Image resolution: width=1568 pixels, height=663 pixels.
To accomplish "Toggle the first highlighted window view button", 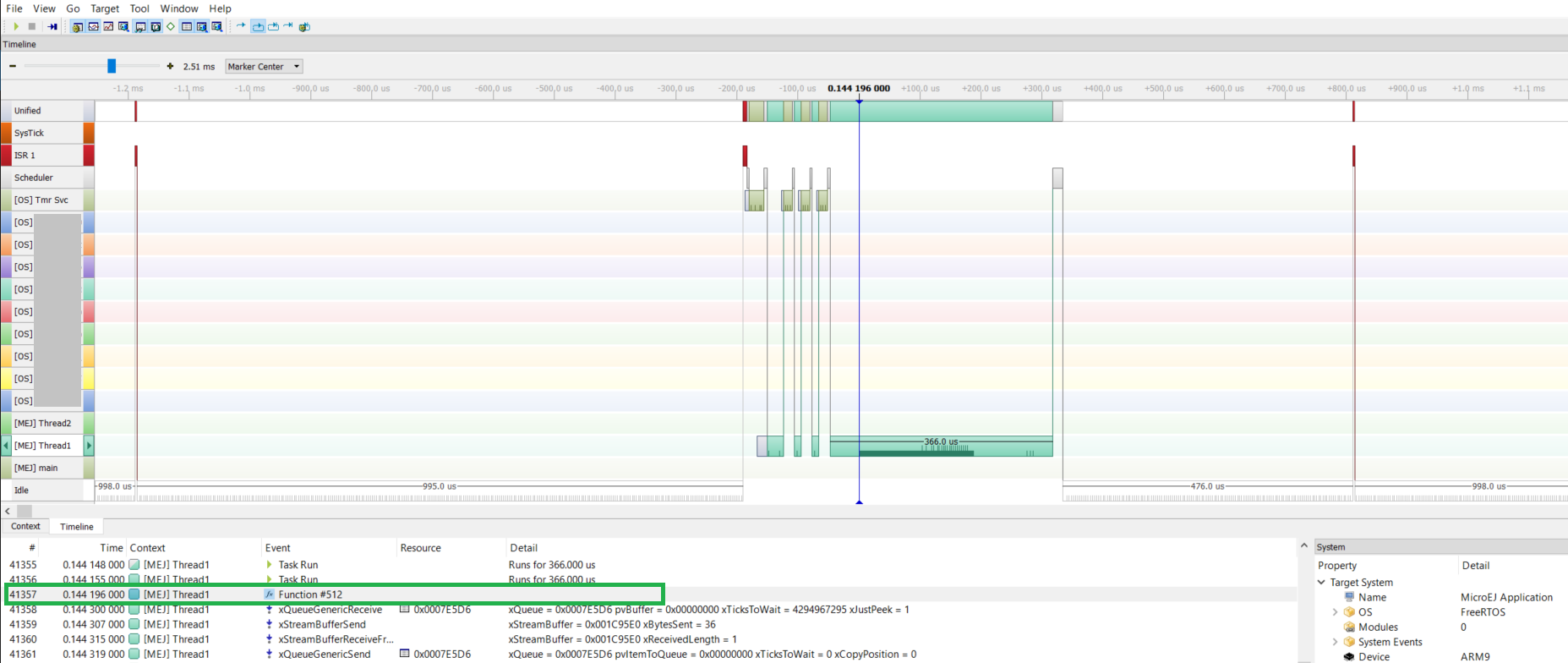I will [x=78, y=26].
